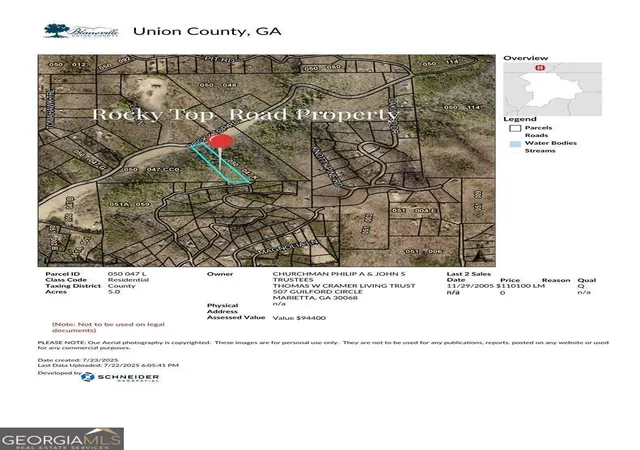Click the Taxing District value "County"

(122, 286)
